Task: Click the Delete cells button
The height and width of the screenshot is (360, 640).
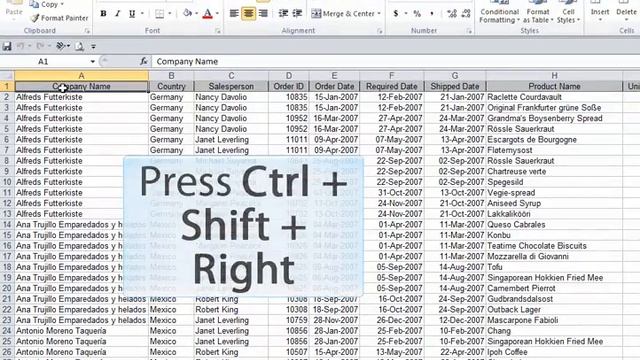Action: (x=626, y=12)
